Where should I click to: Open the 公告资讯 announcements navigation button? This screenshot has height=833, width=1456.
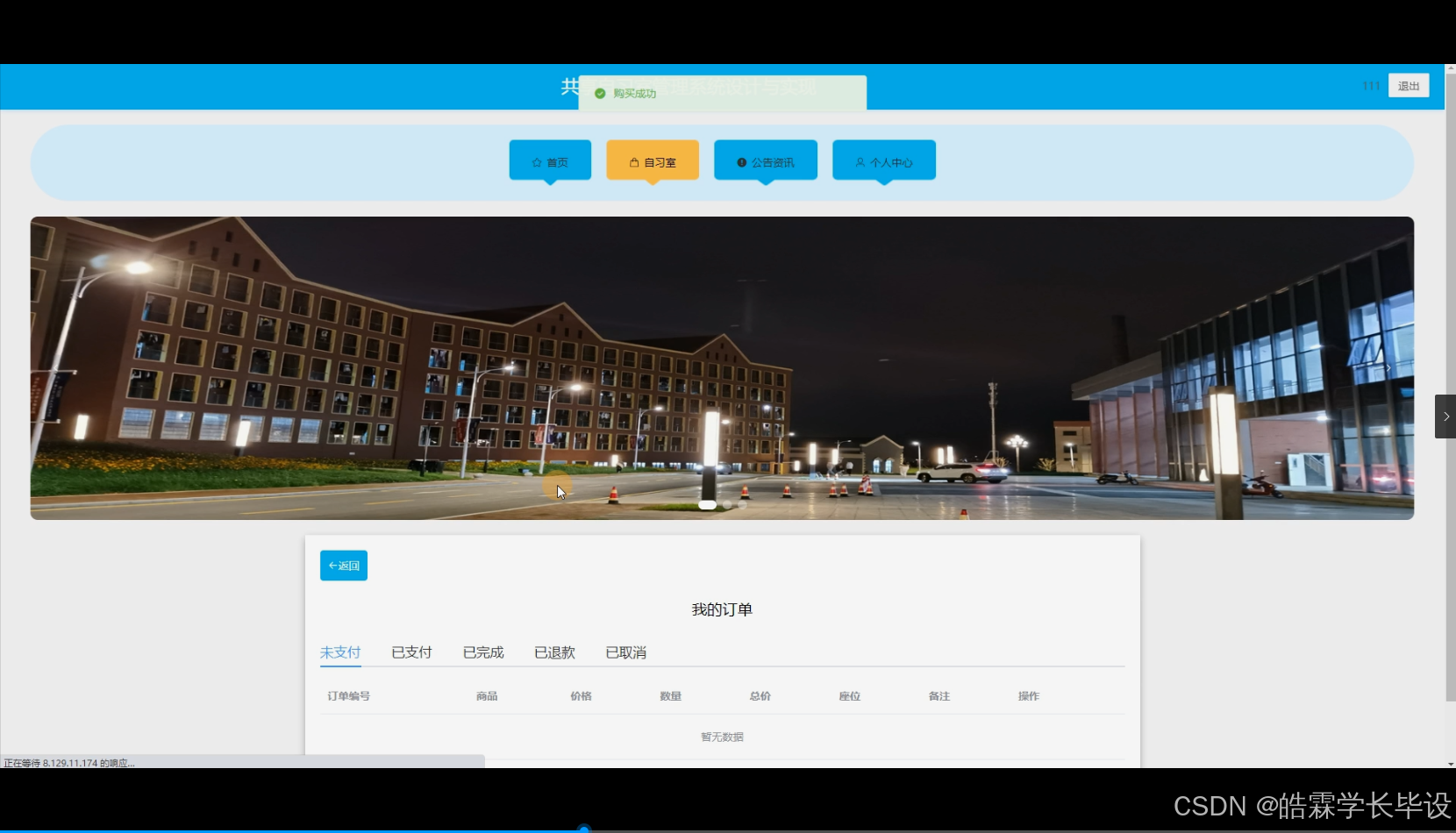(766, 160)
